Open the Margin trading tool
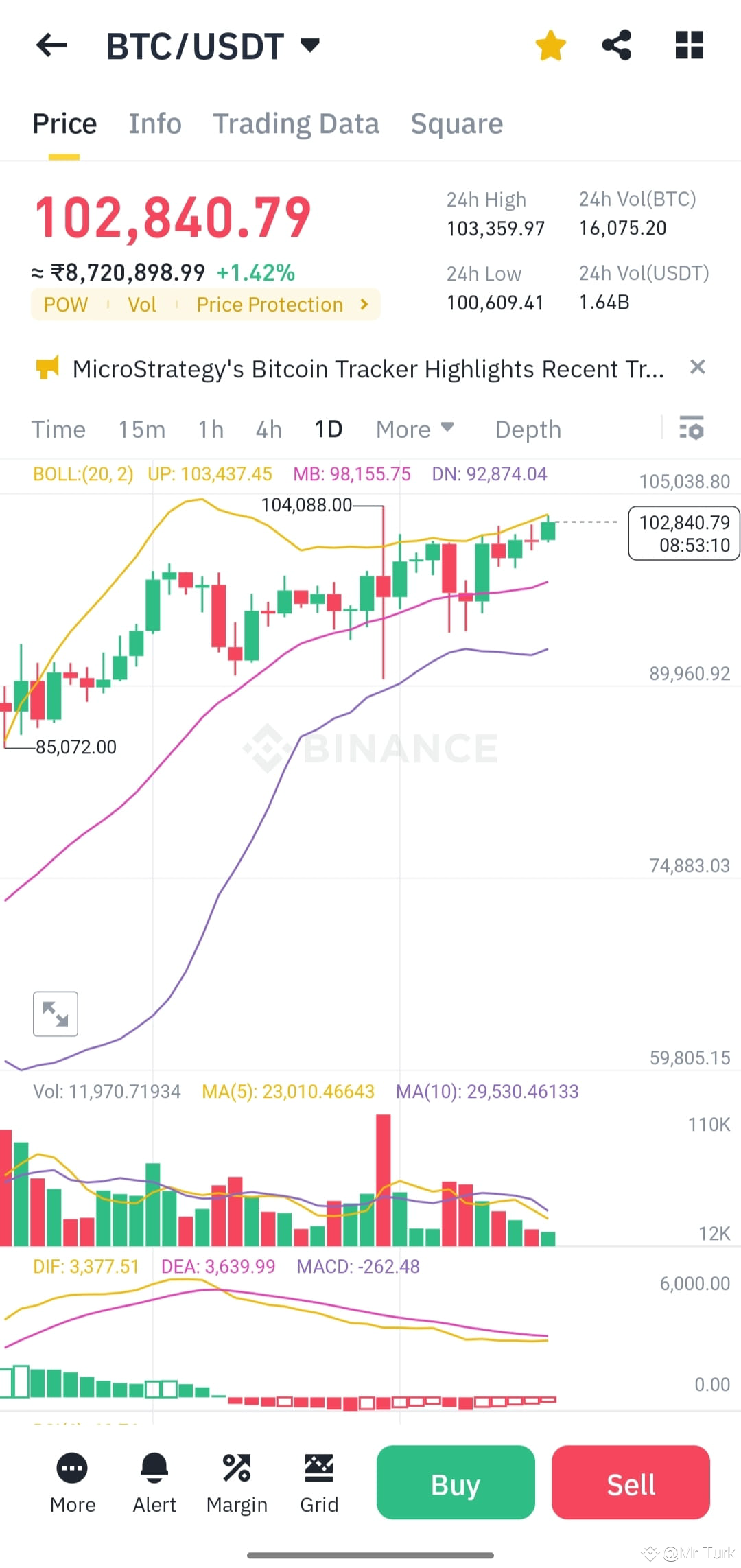This screenshot has width=741, height=1568. click(x=237, y=1482)
